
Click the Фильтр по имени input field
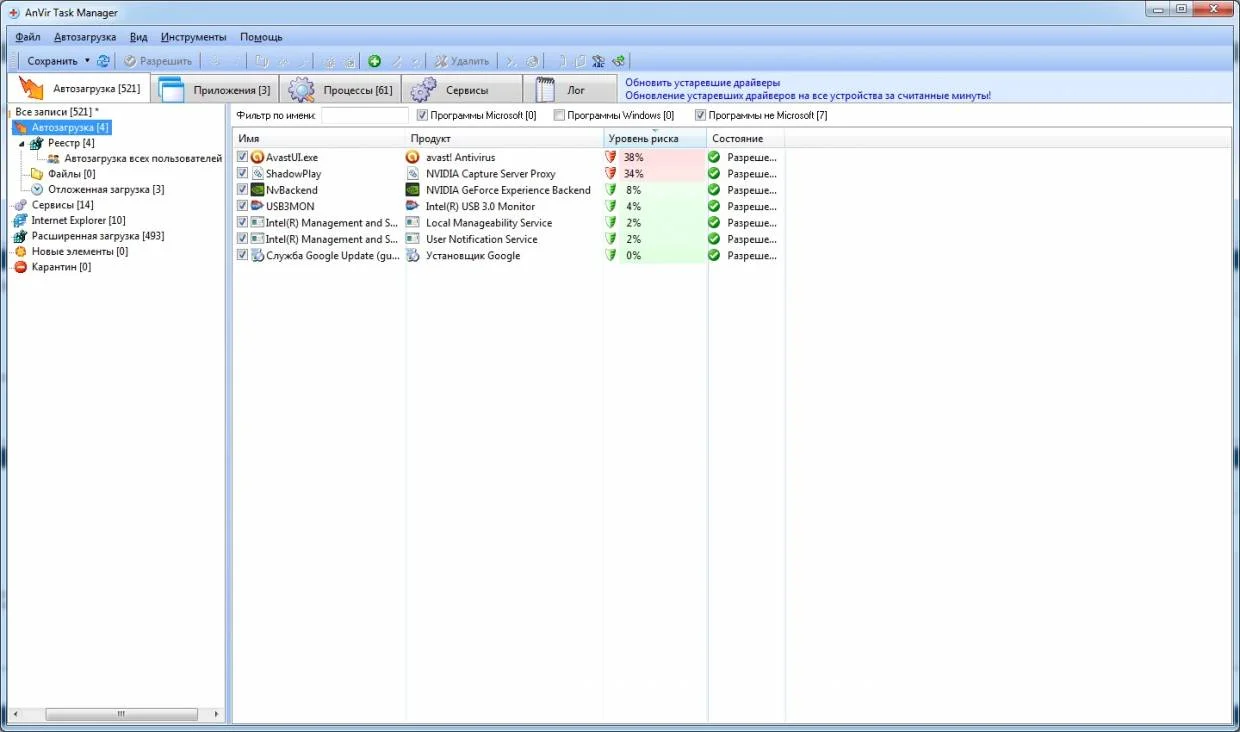pyautogui.click(x=365, y=116)
